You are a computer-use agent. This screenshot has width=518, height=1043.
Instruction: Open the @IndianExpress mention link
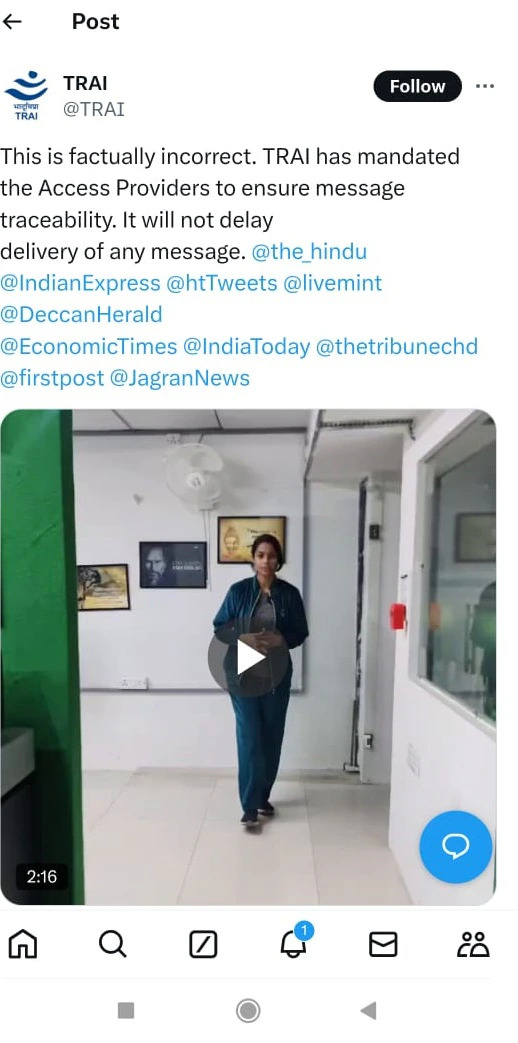pos(80,283)
